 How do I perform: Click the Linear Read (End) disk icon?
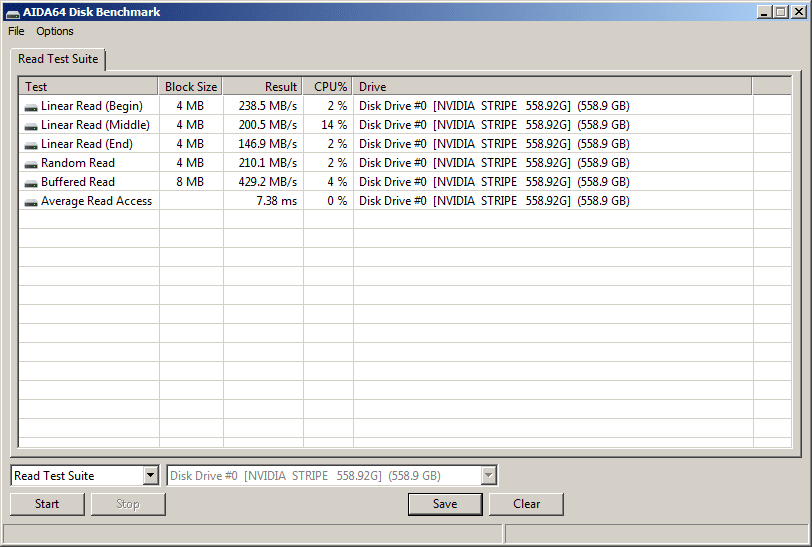[x=31, y=145]
